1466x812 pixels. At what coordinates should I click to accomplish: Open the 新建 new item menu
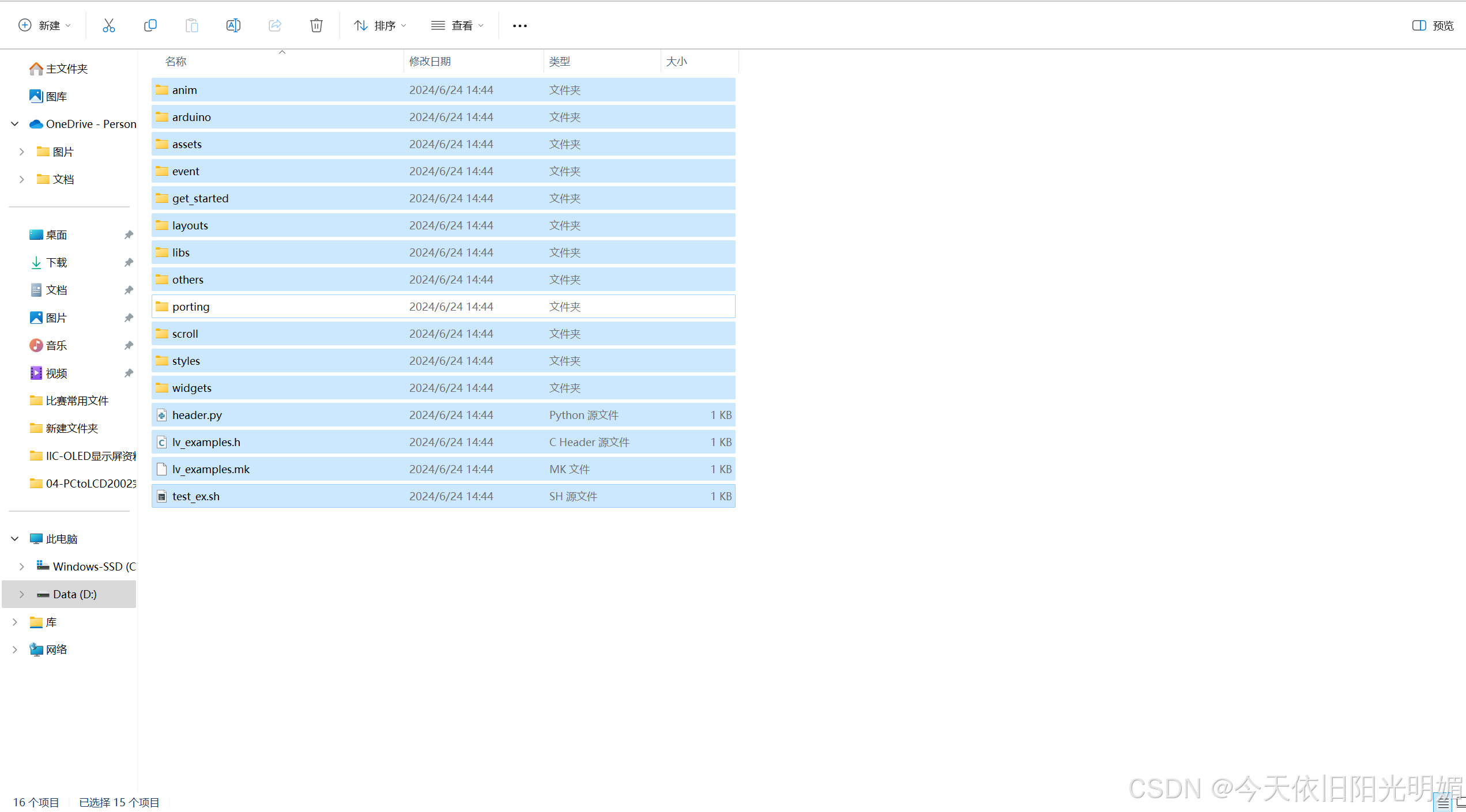pos(44,25)
